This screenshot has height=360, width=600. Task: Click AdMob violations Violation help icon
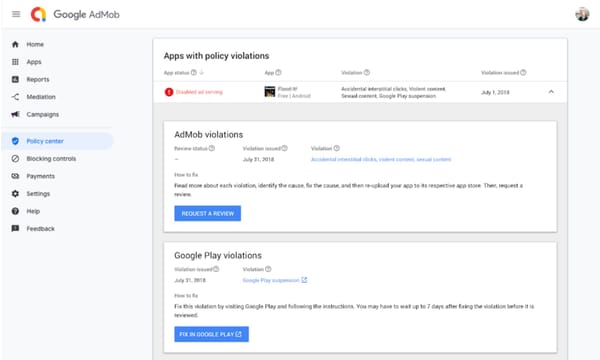pos(336,148)
